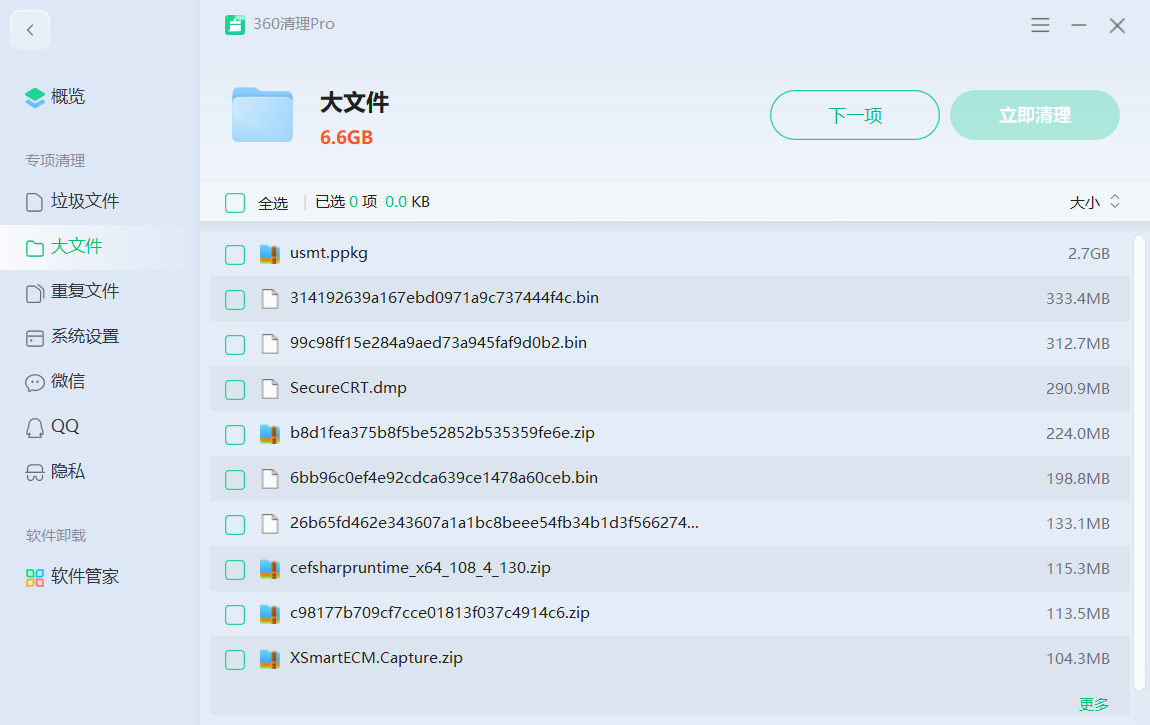This screenshot has height=725, width=1150.
Task: Click the file icon of SecureCRT.dmp
Action: (x=269, y=389)
